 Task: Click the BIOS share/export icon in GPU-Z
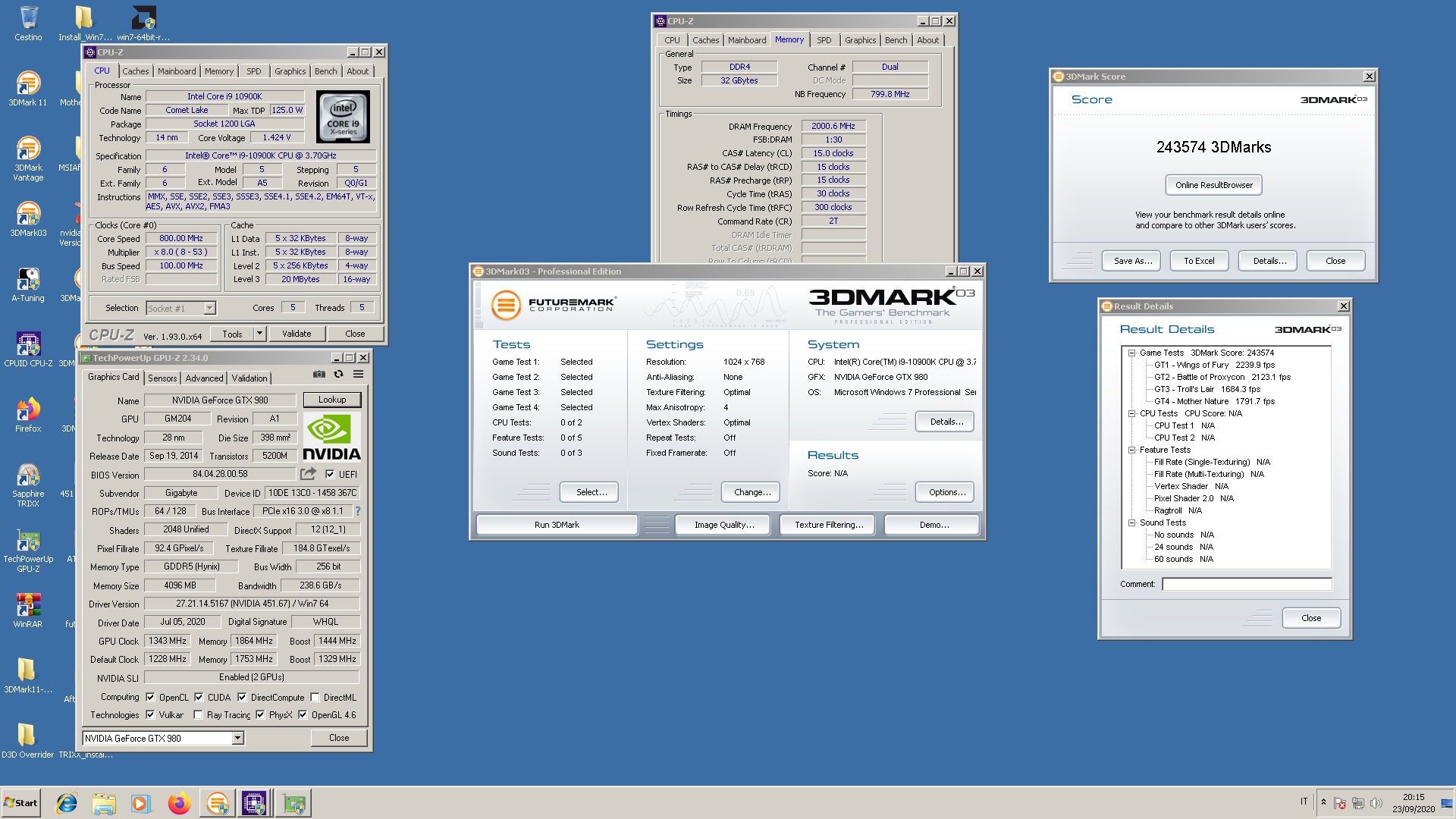308,474
